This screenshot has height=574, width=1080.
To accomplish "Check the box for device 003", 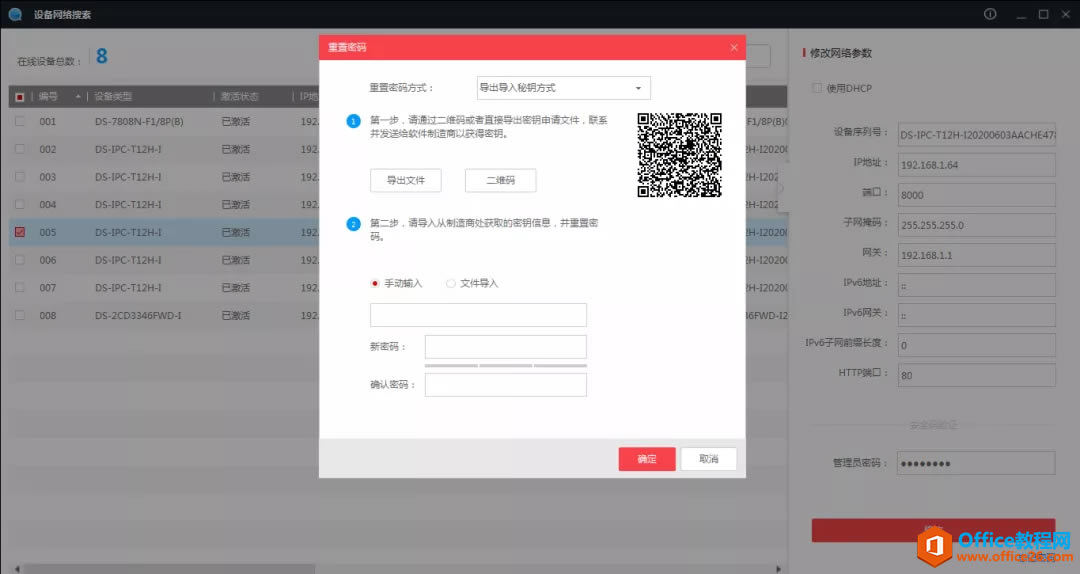I will pyautogui.click(x=20, y=177).
